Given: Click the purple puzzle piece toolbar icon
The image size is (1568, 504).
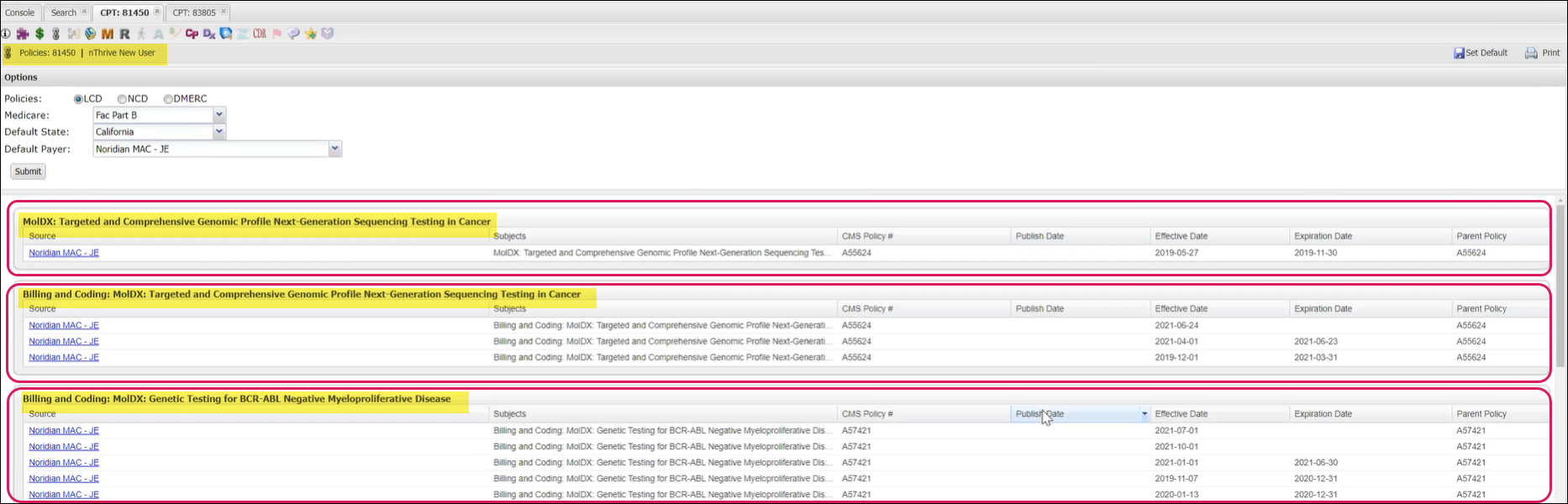Looking at the screenshot, I should 23,34.
